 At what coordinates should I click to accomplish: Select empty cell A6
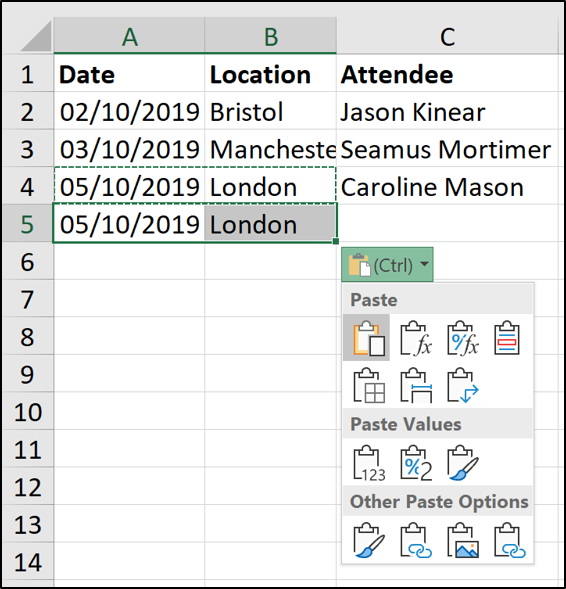coord(129,261)
